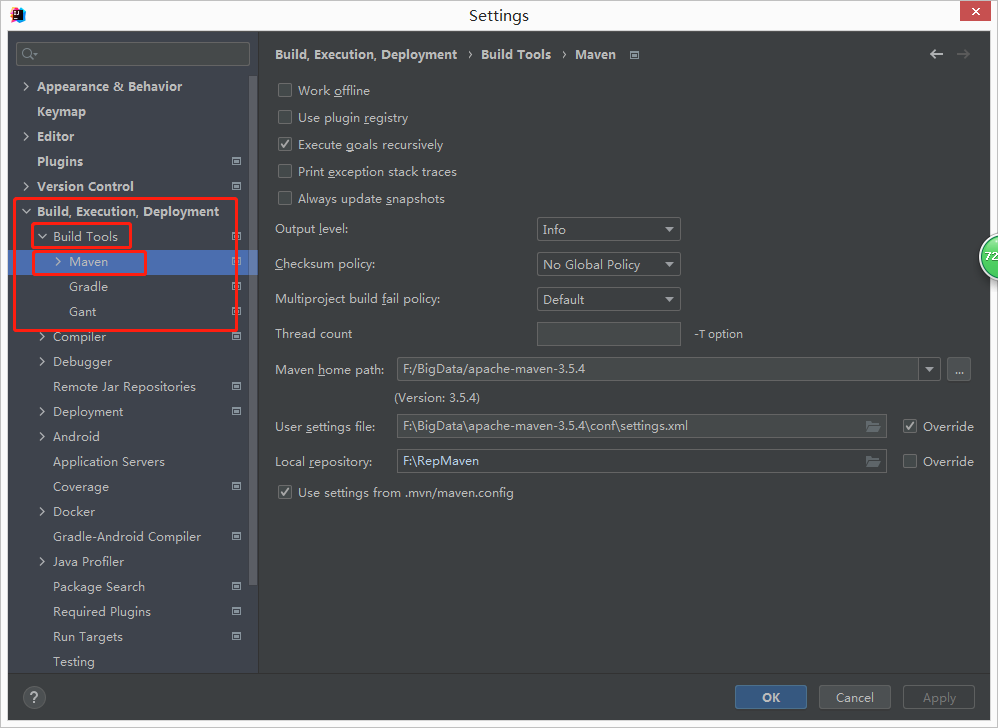Click the OK button
The image size is (998, 728).
(x=770, y=697)
